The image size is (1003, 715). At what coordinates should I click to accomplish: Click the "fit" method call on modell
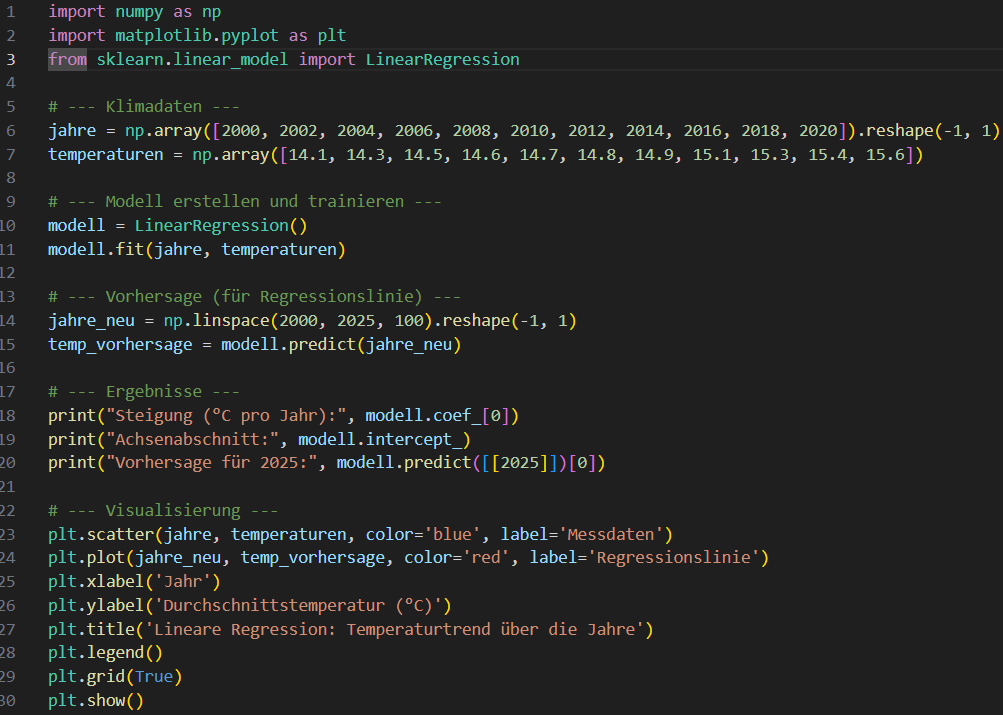(125, 250)
